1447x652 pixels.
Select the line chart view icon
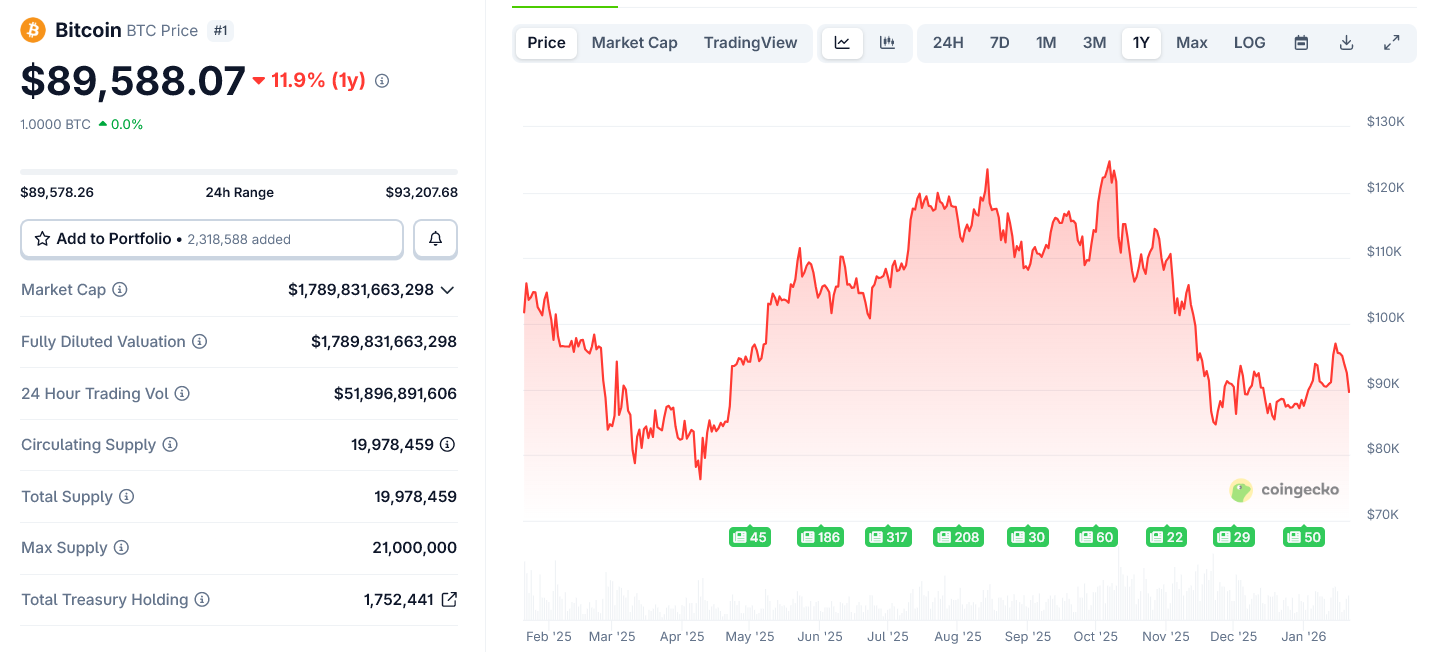click(x=842, y=43)
